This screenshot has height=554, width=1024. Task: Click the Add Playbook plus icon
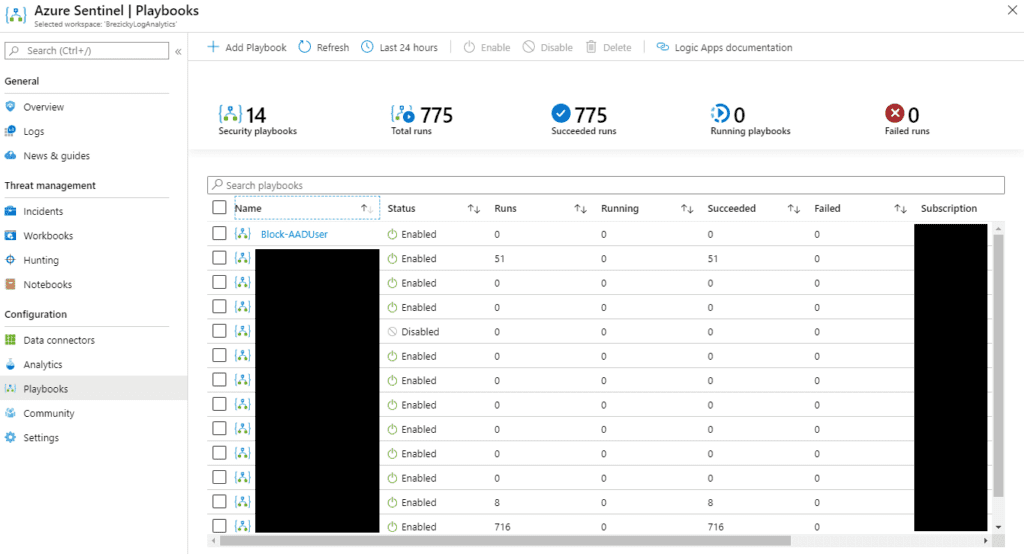(213, 46)
